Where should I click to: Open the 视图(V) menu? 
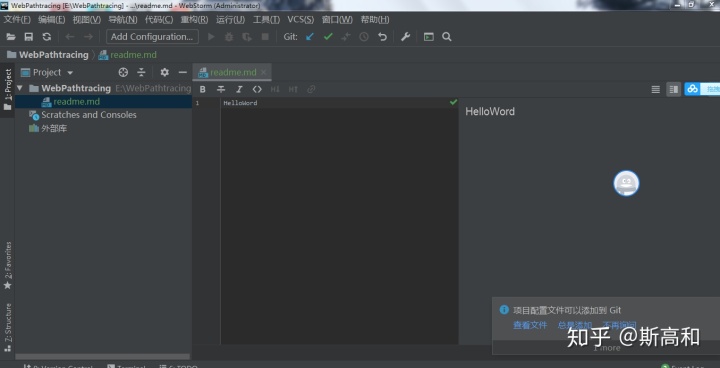coord(86,19)
